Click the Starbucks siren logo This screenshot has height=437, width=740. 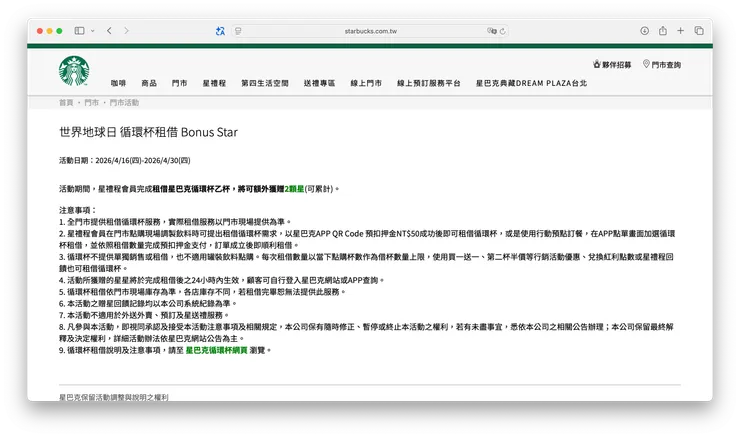tap(74, 71)
